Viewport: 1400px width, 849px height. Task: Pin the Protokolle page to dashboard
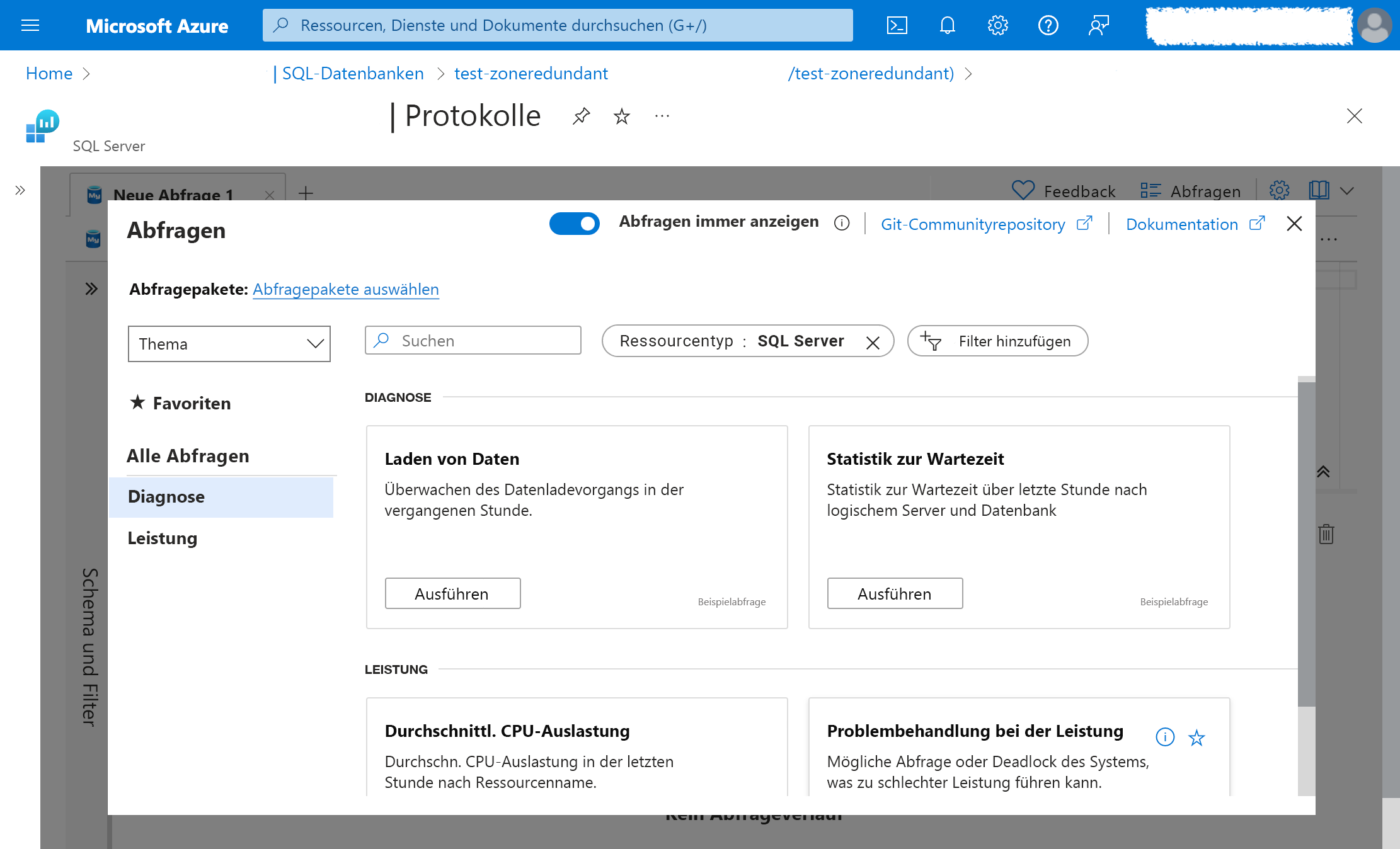pyautogui.click(x=581, y=116)
